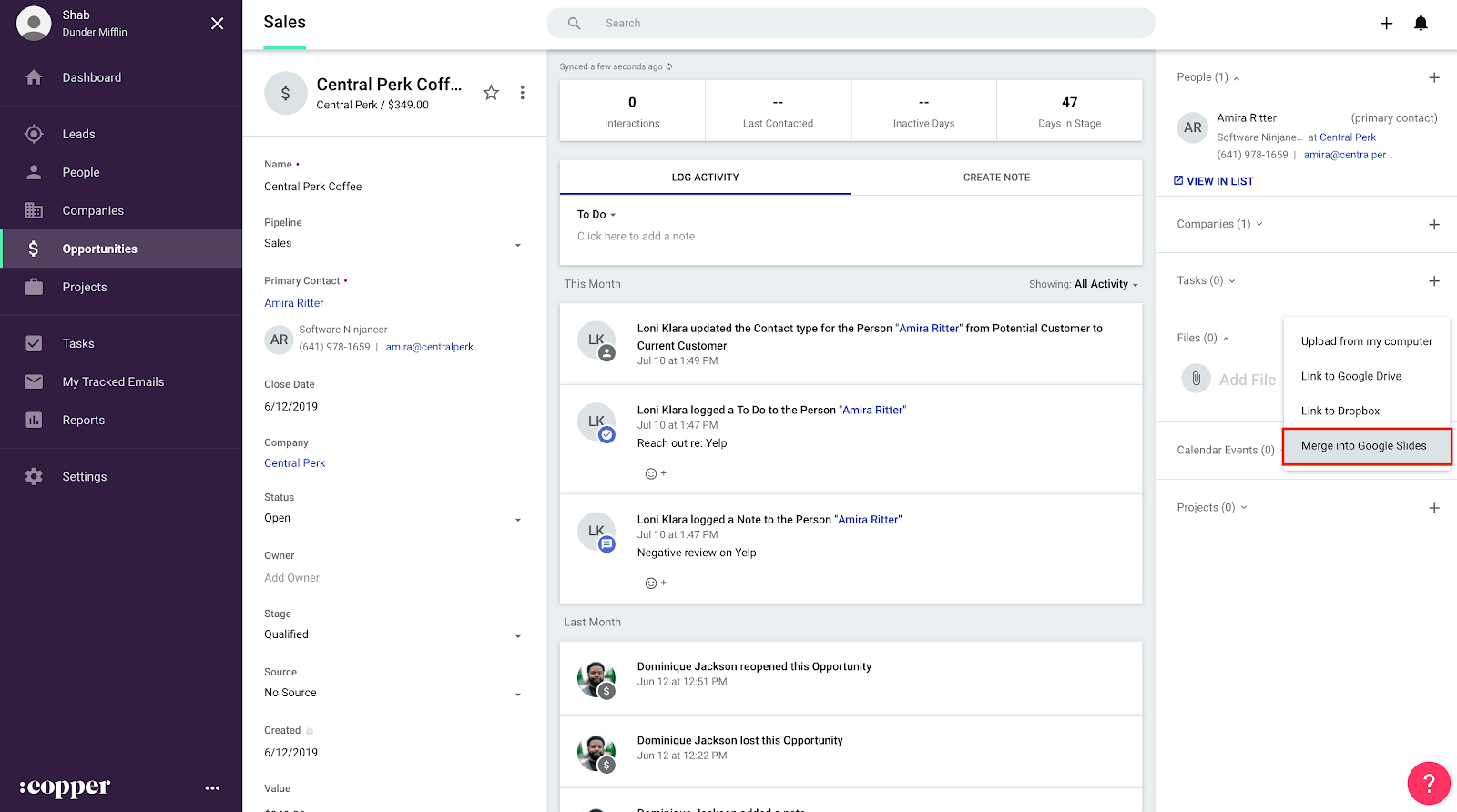This screenshot has height=812, width=1457.
Task: Open the Central Perk company link in details
Action: tap(294, 463)
